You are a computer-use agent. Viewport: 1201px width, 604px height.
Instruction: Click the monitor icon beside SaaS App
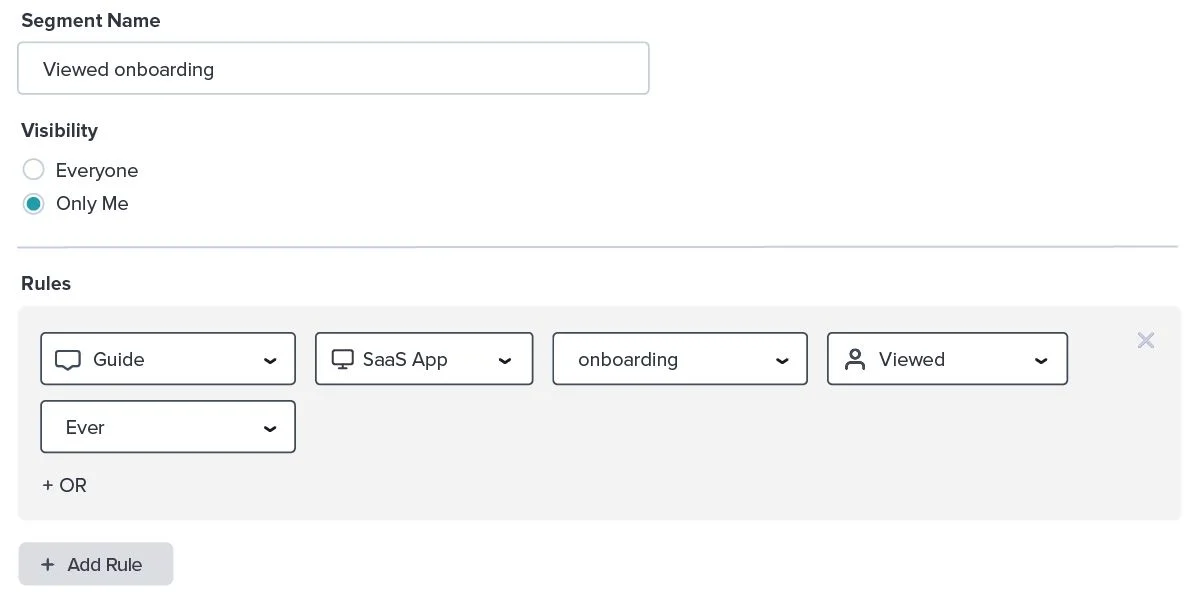(343, 359)
